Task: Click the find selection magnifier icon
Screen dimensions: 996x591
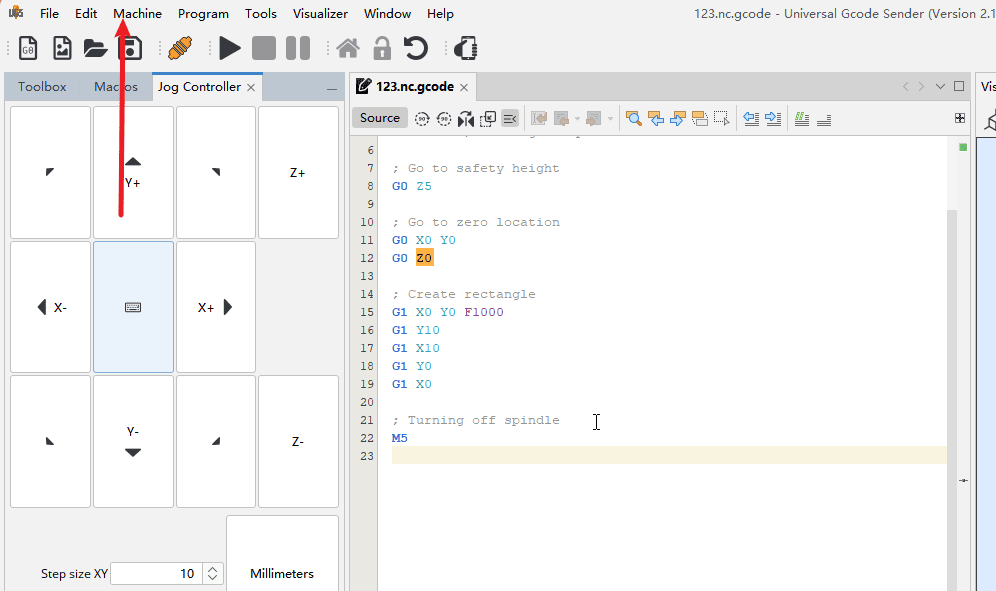Action: [x=633, y=119]
